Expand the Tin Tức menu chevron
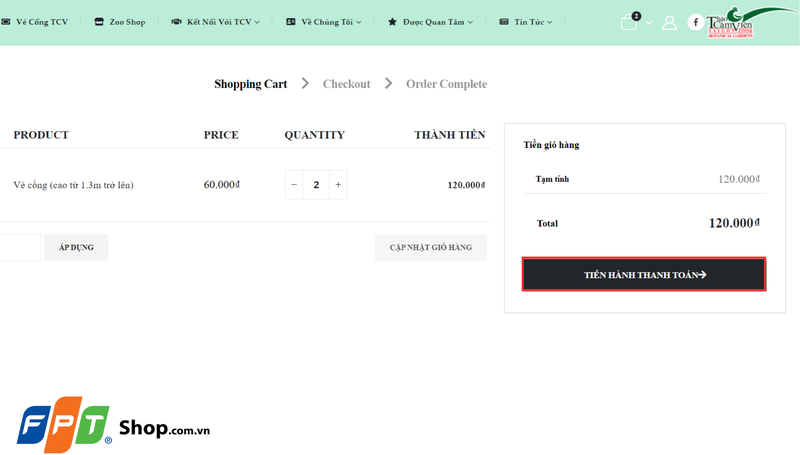The image size is (800, 455). pyautogui.click(x=549, y=22)
